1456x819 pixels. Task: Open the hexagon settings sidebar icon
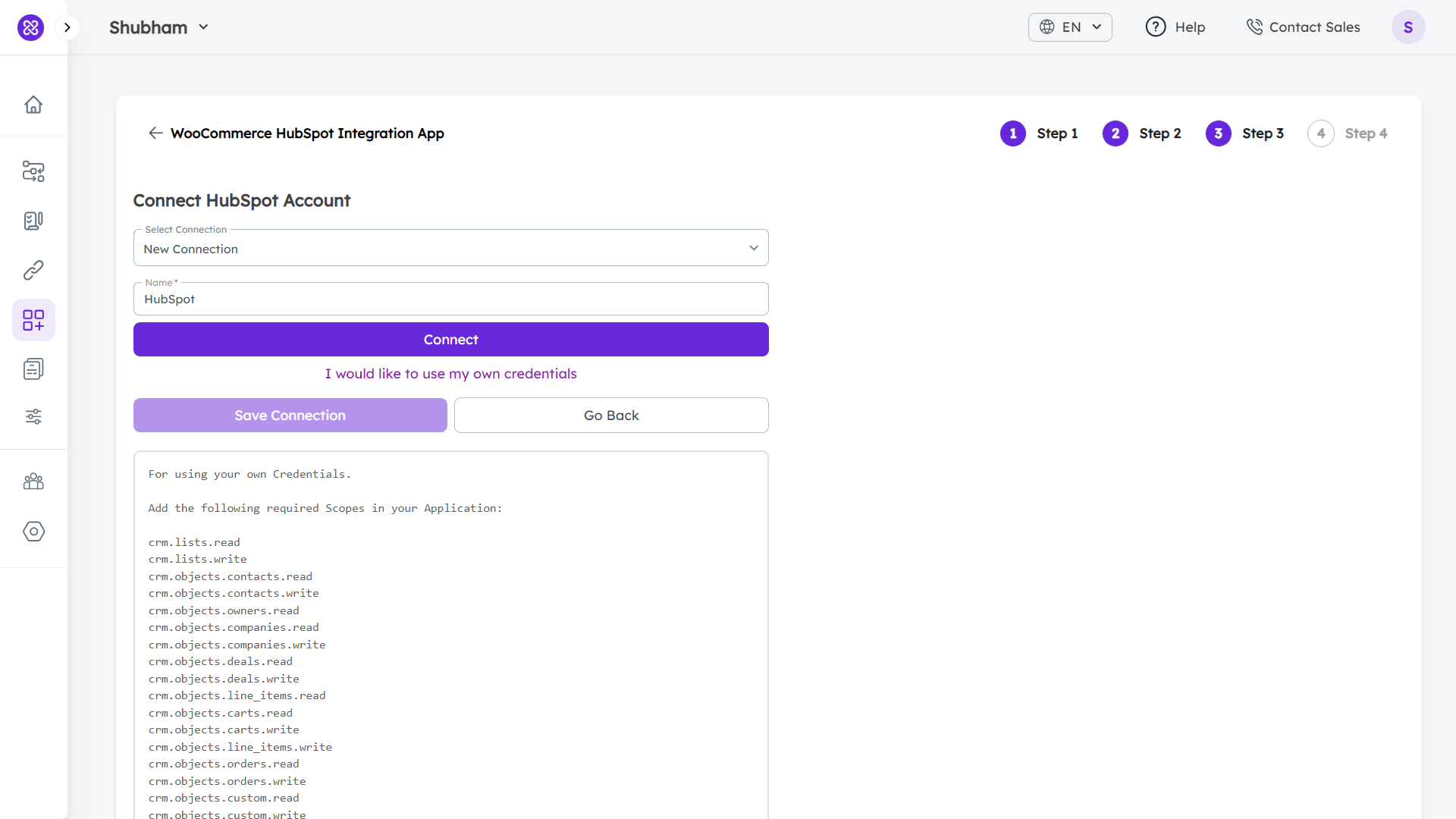33,532
